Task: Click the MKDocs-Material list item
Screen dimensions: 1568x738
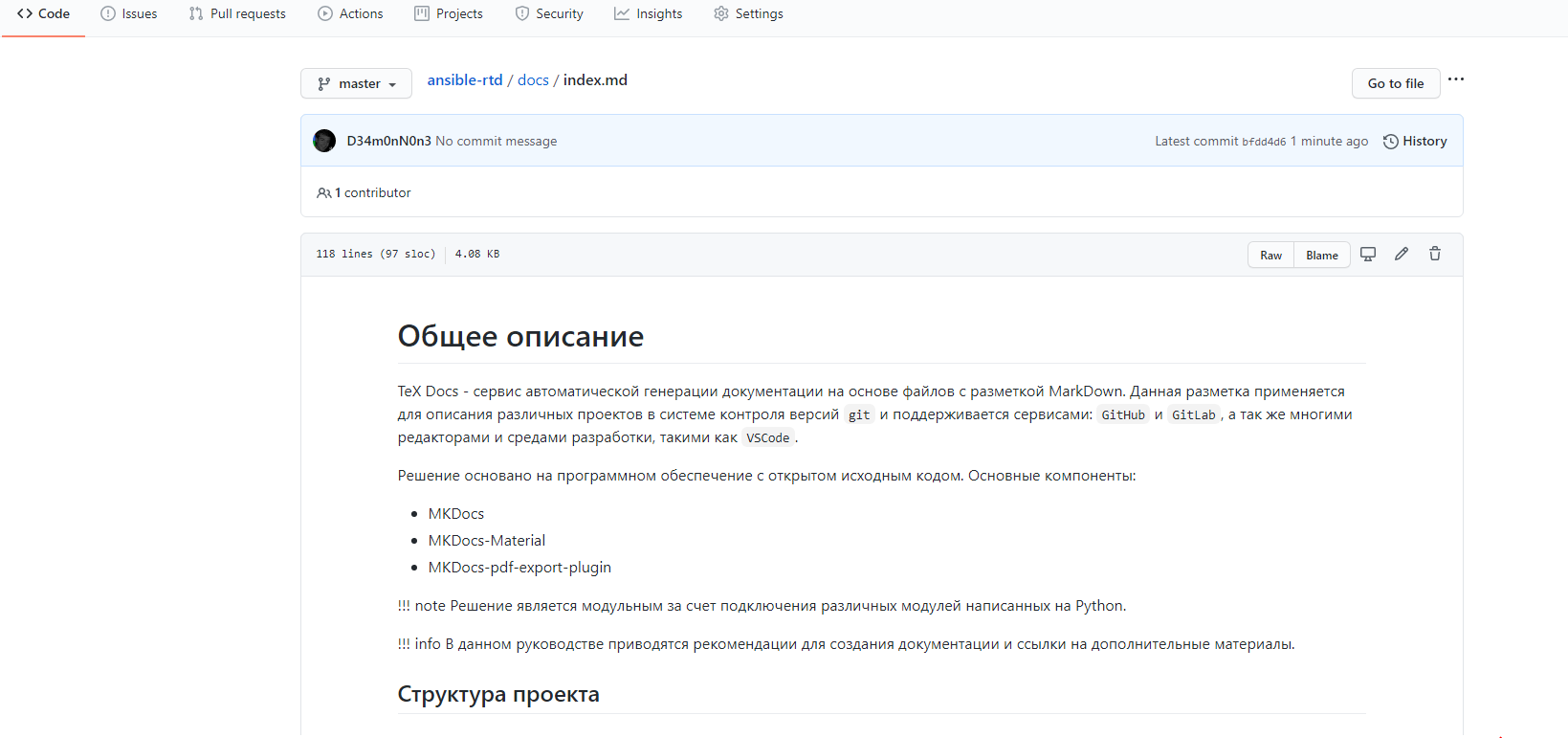Action: 487,541
